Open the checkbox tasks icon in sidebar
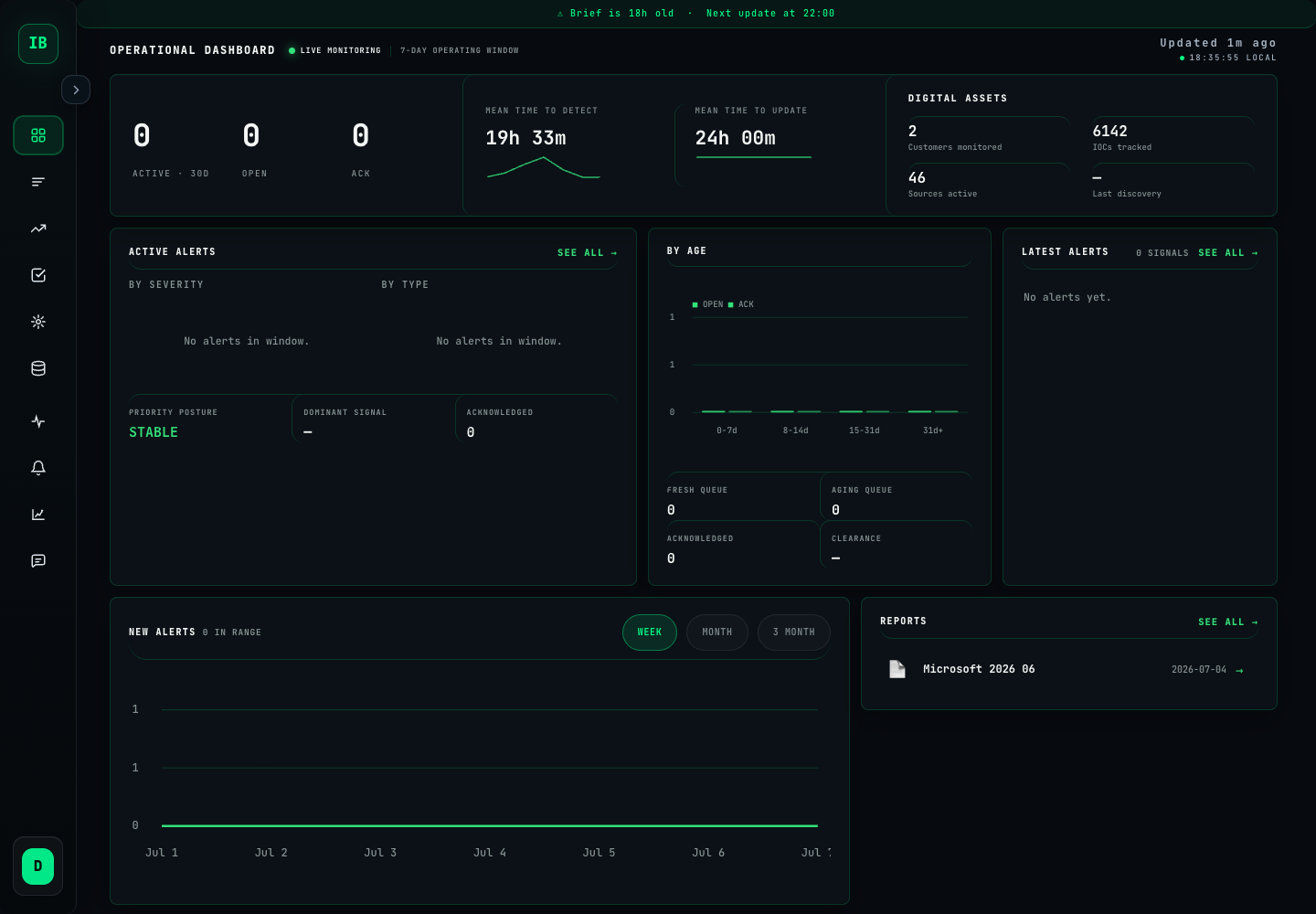 point(38,275)
